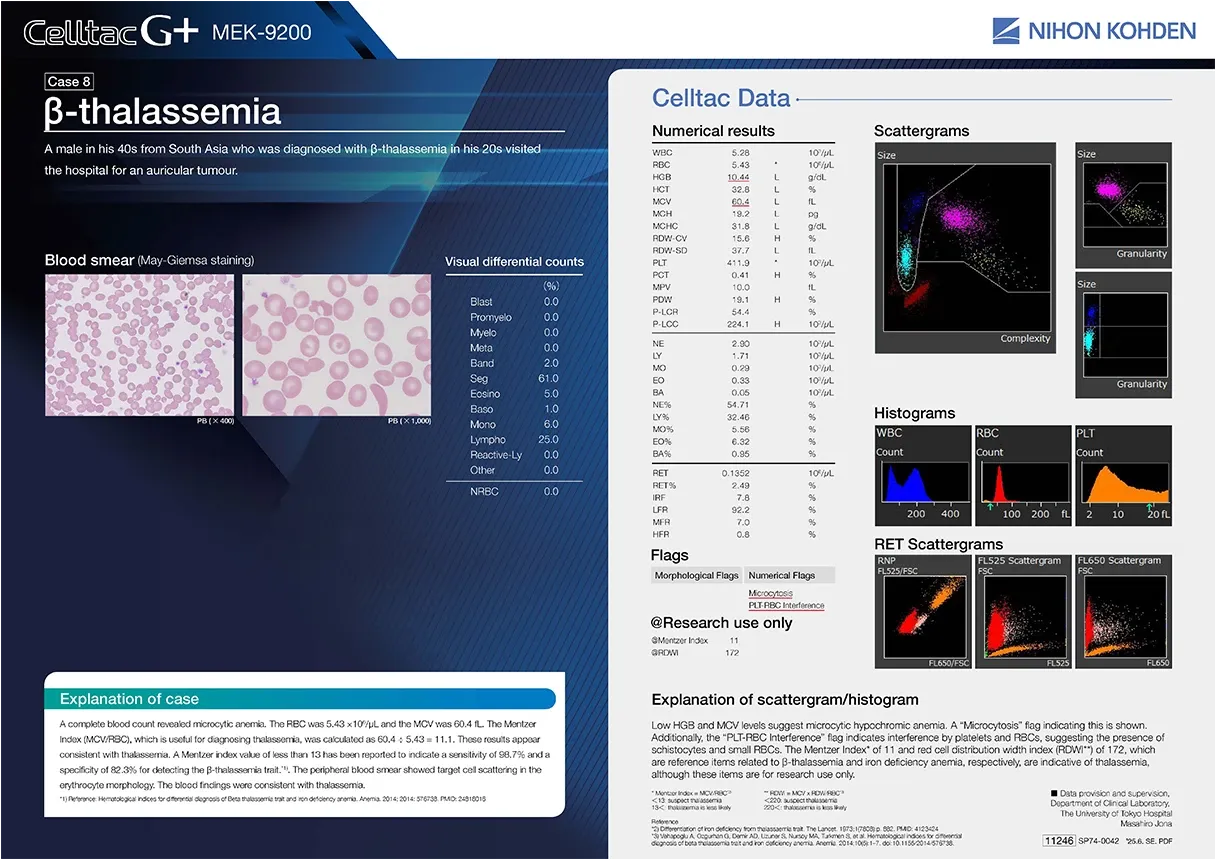The image size is (1216, 860).
Task: Click the Nihon Kohden logo
Action: click(1094, 31)
